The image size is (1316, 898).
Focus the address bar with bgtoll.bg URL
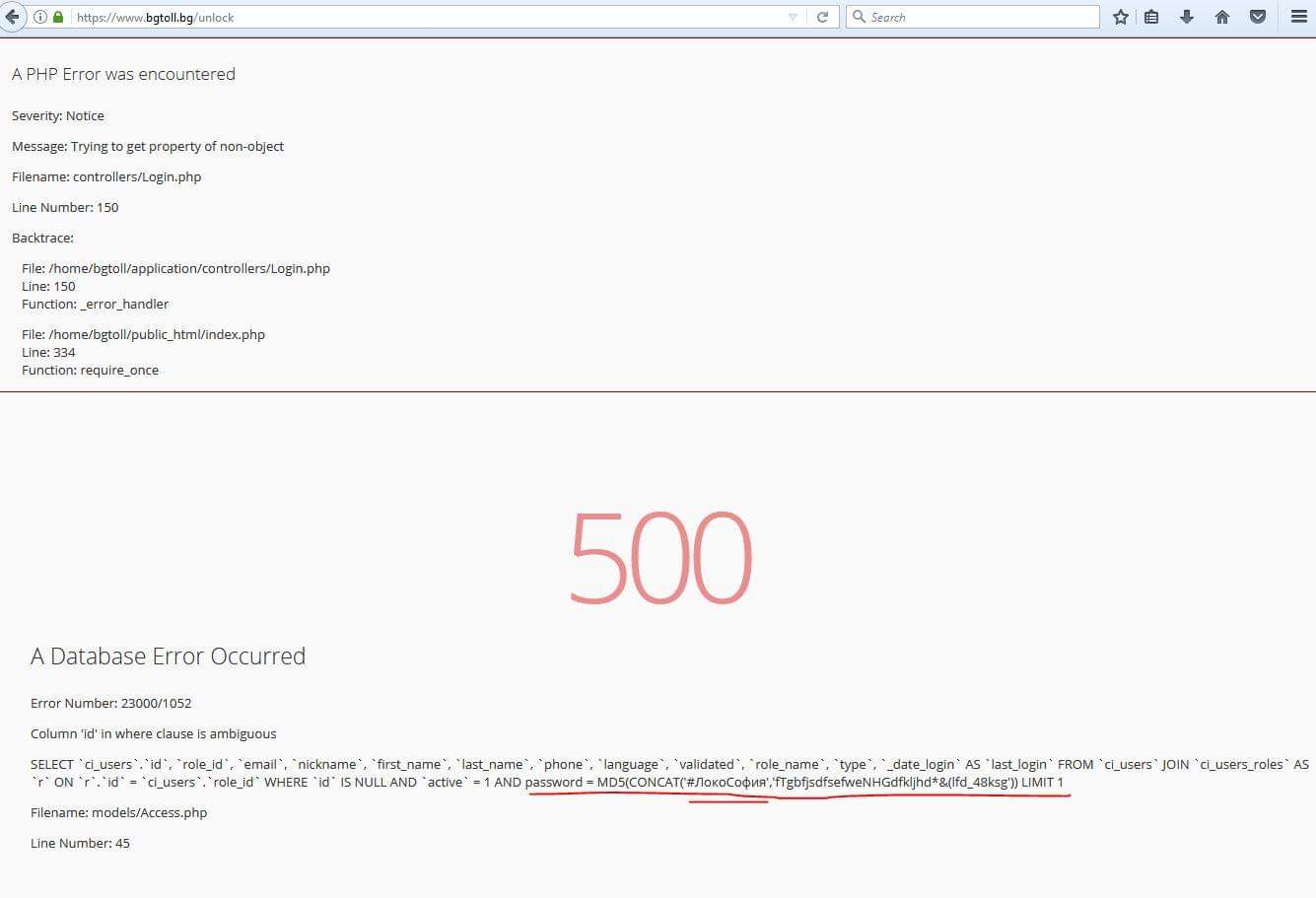pos(394,17)
